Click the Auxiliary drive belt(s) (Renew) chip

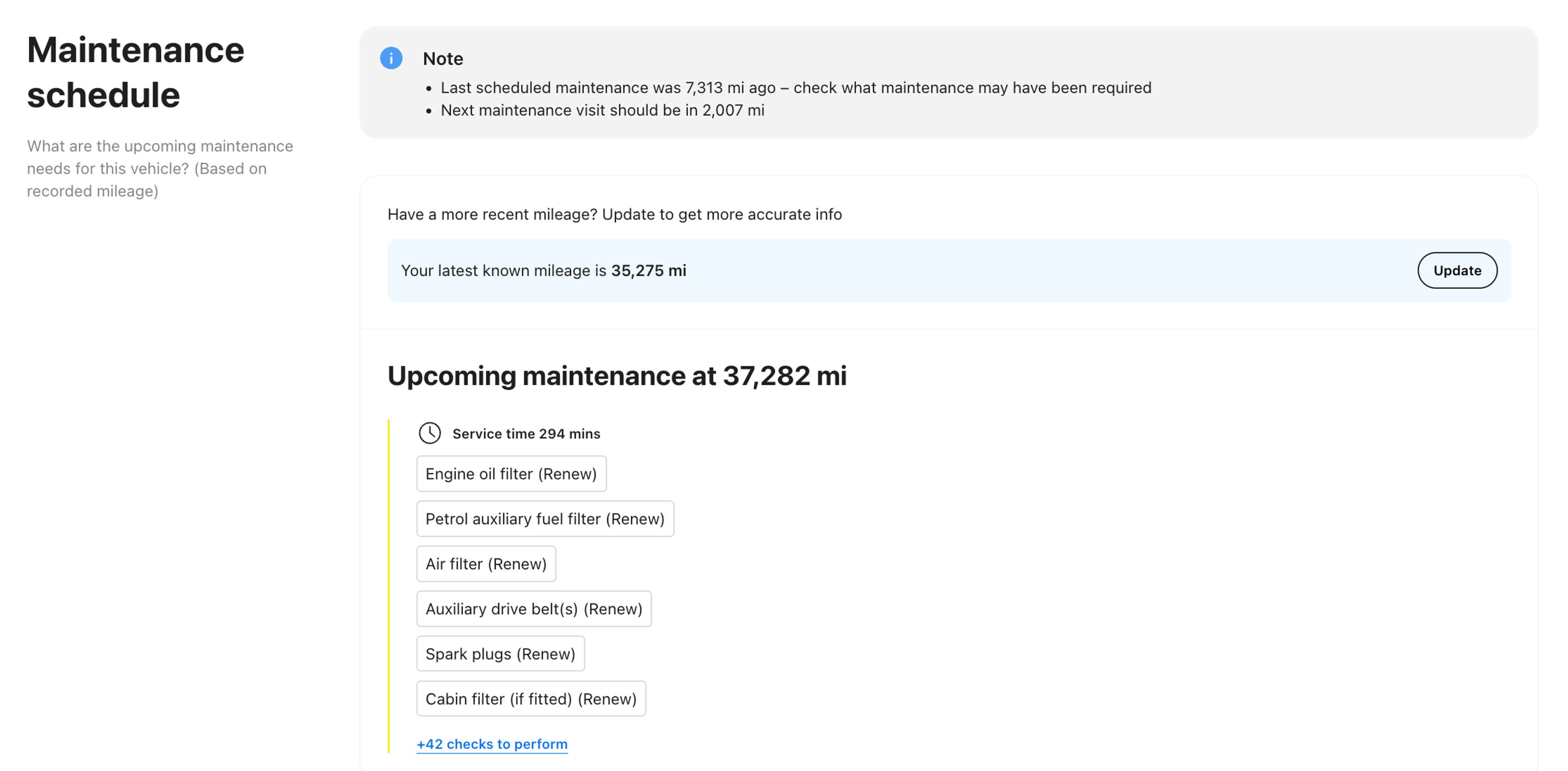(533, 609)
